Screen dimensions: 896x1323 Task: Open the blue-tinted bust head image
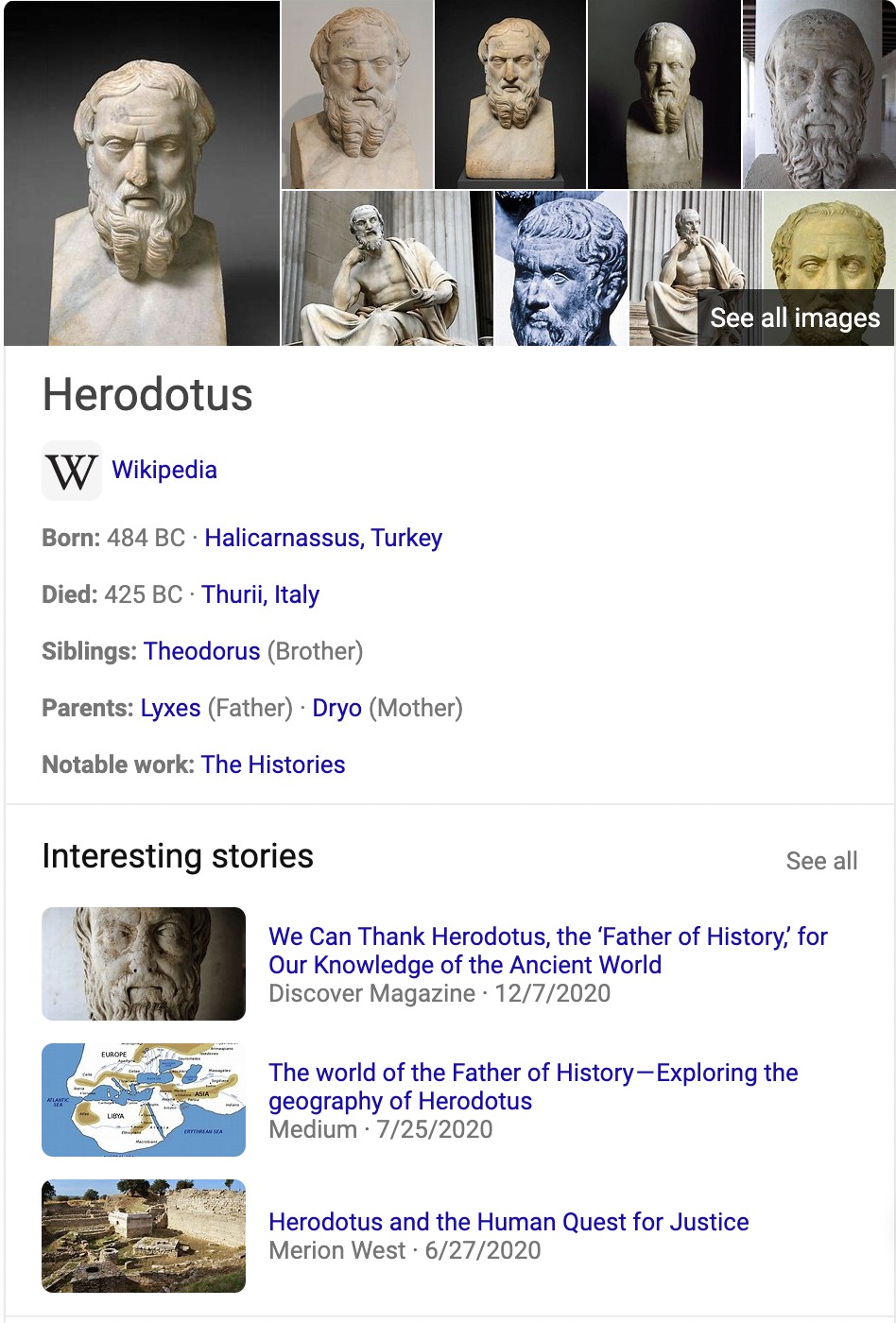[x=561, y=268]
